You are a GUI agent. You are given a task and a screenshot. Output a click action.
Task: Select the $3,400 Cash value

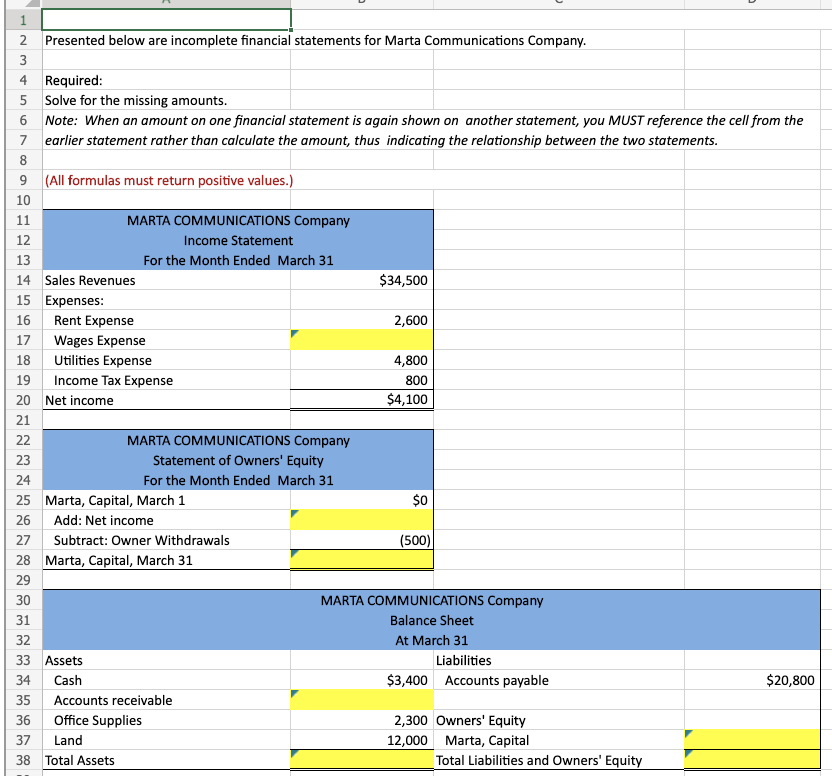click(x=407, y=680)
